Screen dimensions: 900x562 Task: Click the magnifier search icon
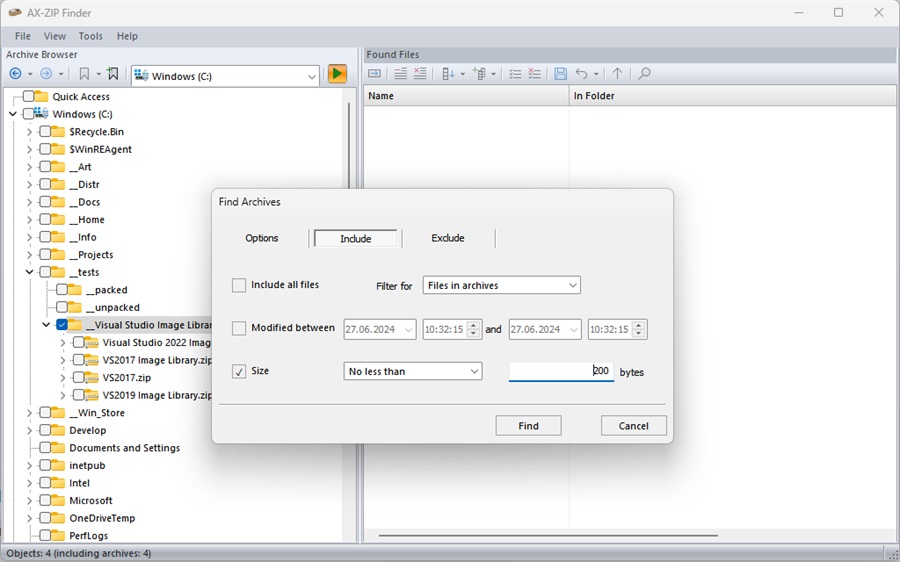pos(644,73)
